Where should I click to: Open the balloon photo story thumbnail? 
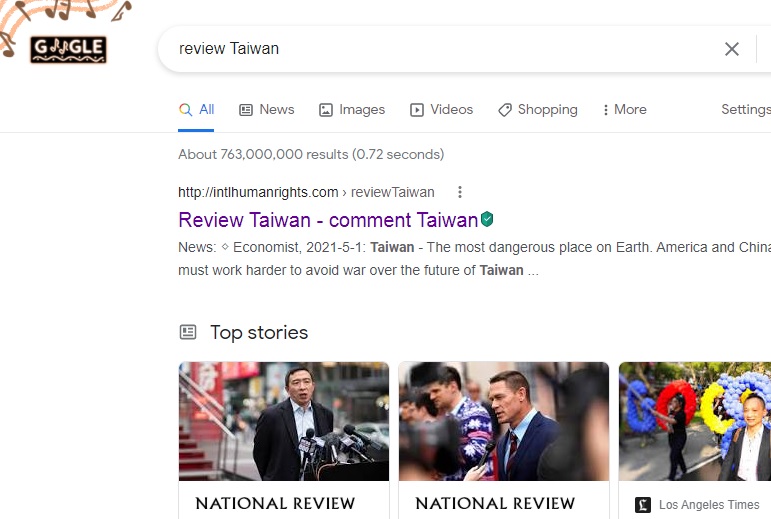point(695,421)
